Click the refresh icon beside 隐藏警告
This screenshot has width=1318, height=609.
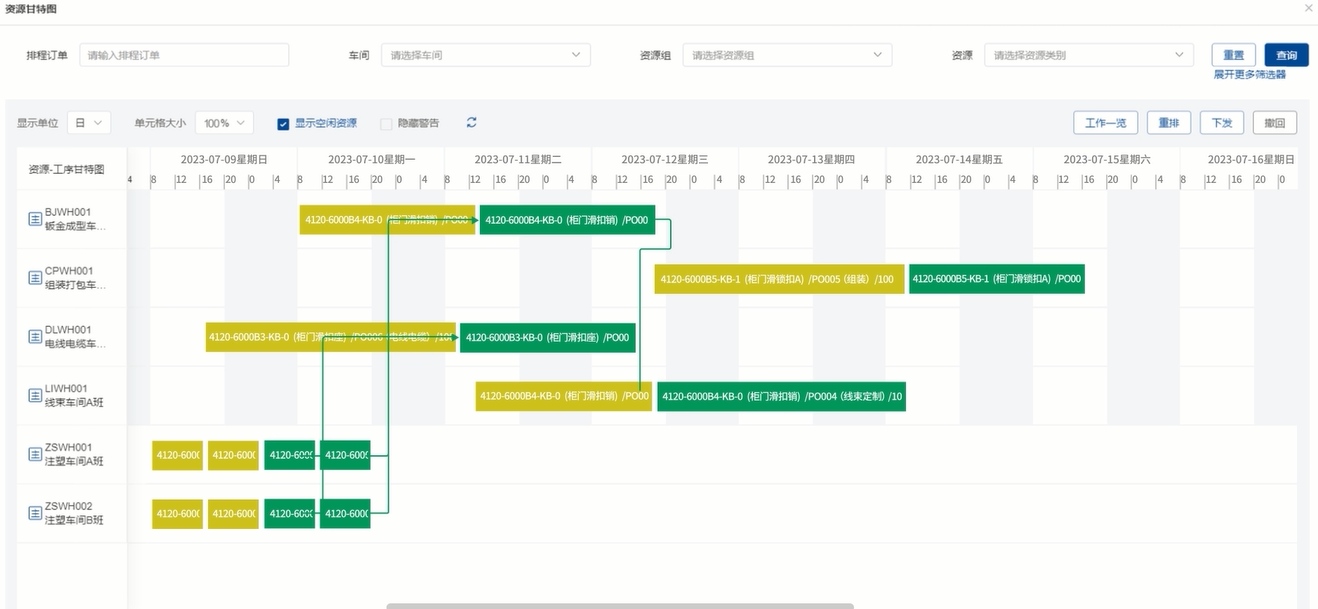coord(471,123)
